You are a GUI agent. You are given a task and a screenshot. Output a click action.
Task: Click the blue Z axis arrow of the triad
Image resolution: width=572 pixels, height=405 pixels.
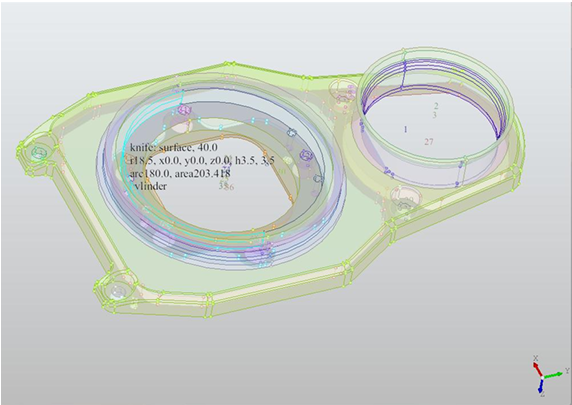coord(541,386)
